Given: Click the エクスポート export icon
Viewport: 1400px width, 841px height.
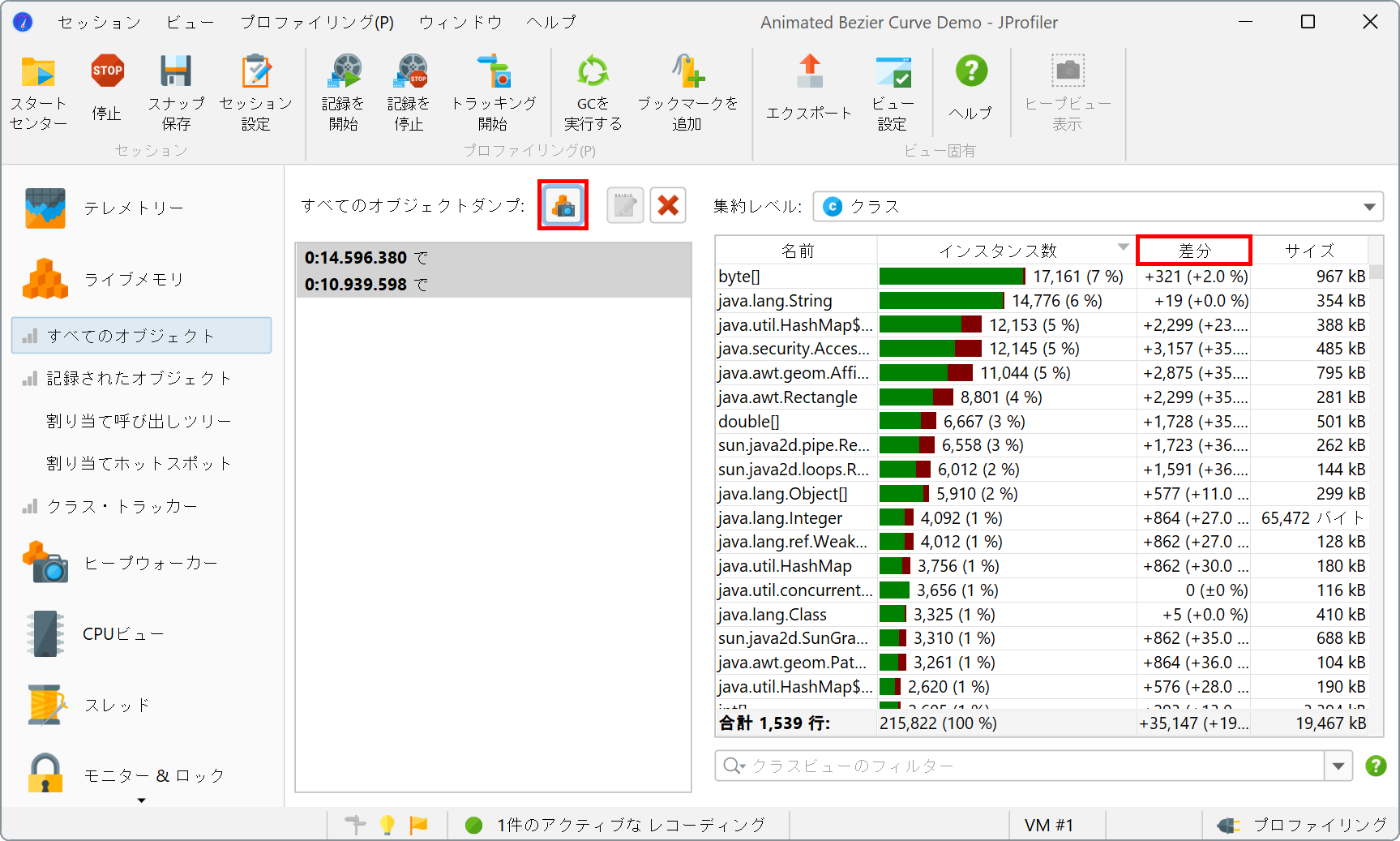Looking at the screenshot, I should click(x=809, y=72).
